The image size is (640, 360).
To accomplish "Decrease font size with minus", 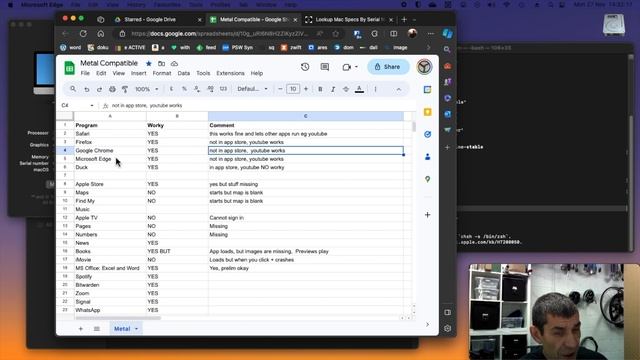I will (280, 89).
